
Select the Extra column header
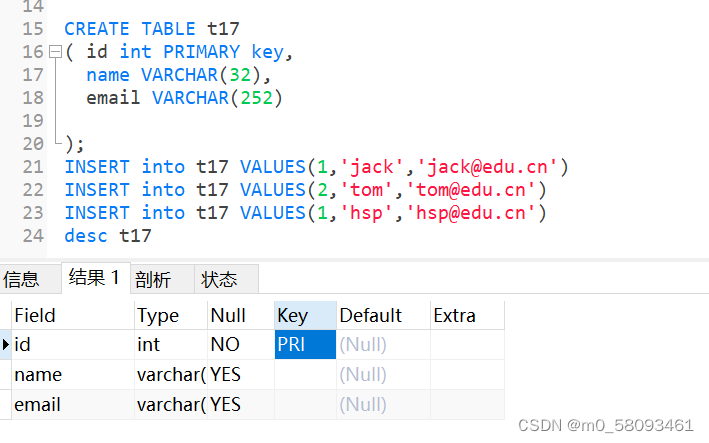pyautogui.click(x=467, y=316)
